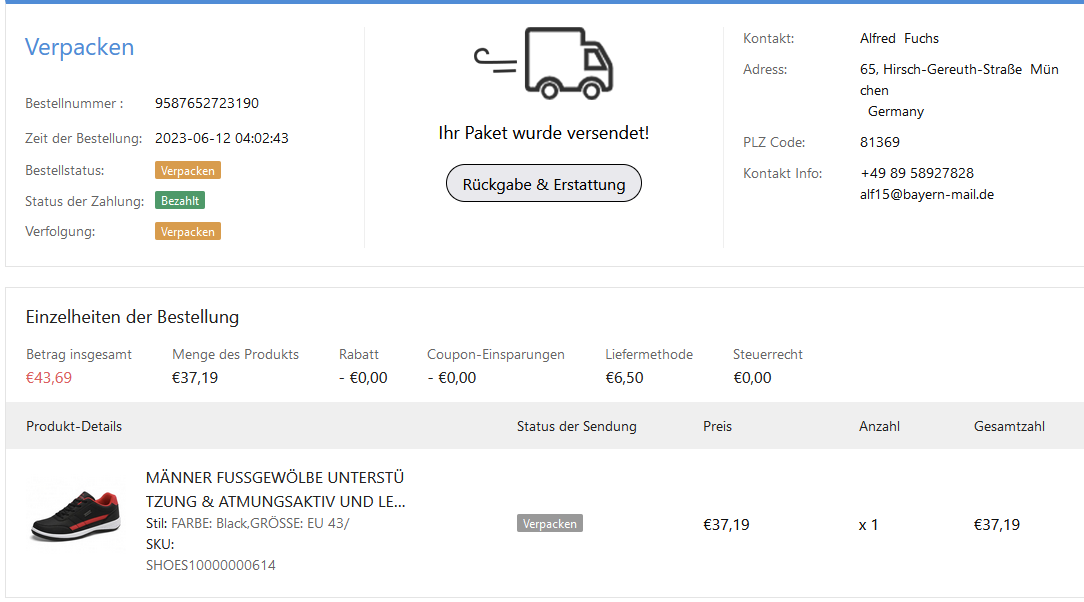Click the SKU code SHOES10000000614
The image size is (1084, 602).
pyautogui.click(x=210, y=565)
